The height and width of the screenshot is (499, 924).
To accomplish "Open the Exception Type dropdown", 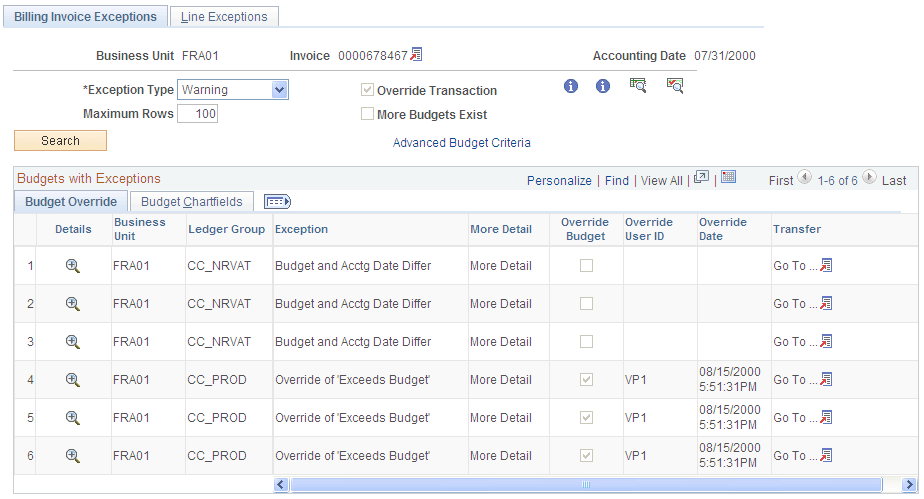I will point(233,90).
